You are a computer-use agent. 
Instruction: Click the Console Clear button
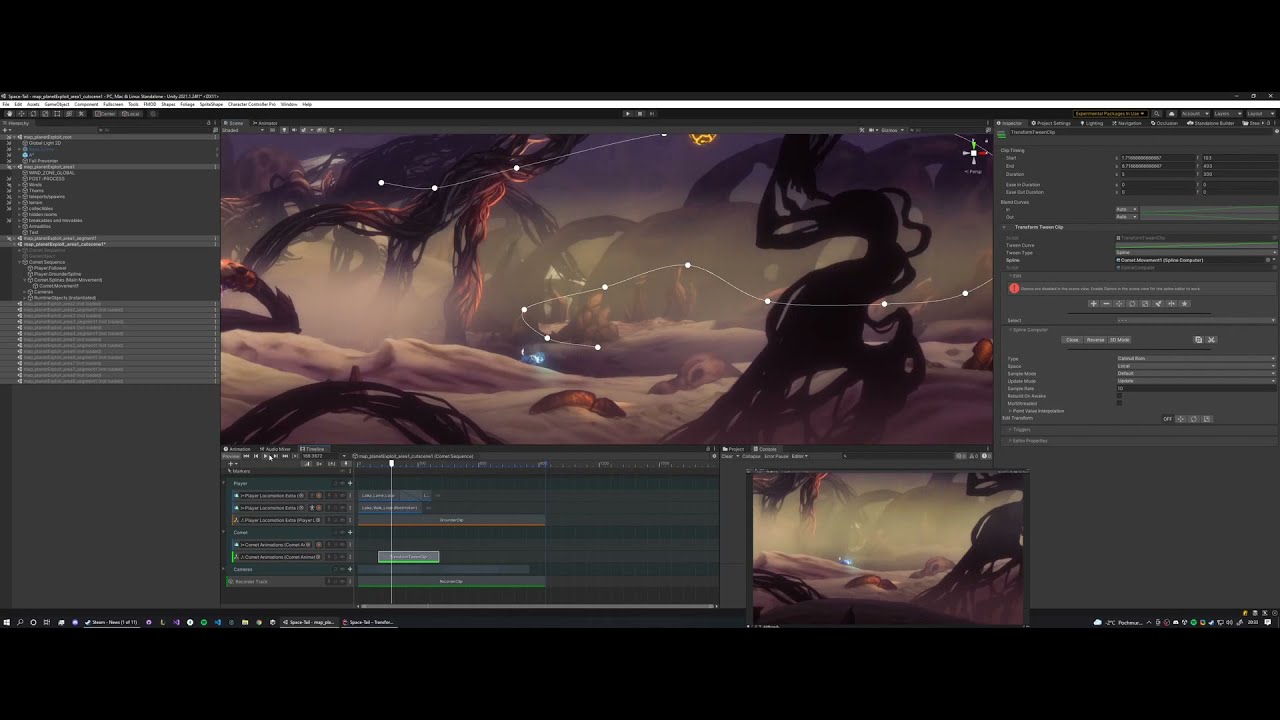(727, 456)
